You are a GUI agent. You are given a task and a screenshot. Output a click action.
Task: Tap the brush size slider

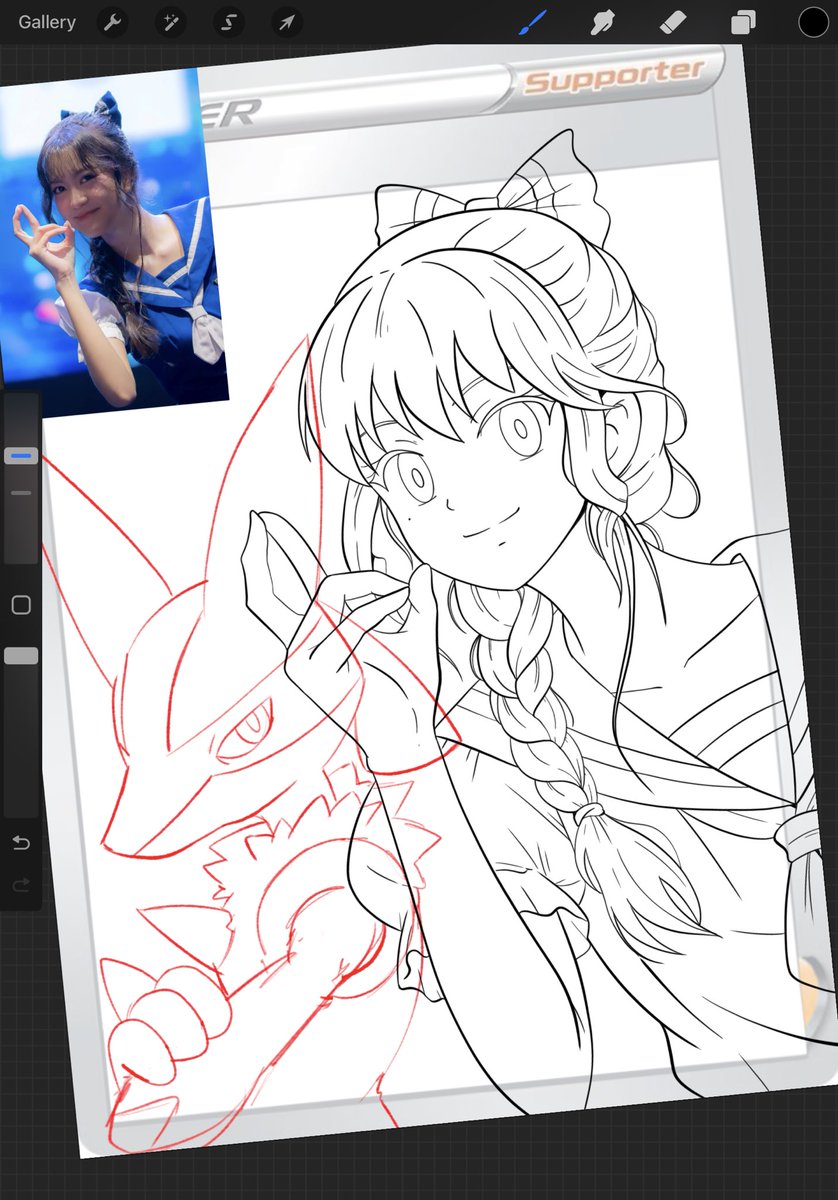(x=21, y=453)
